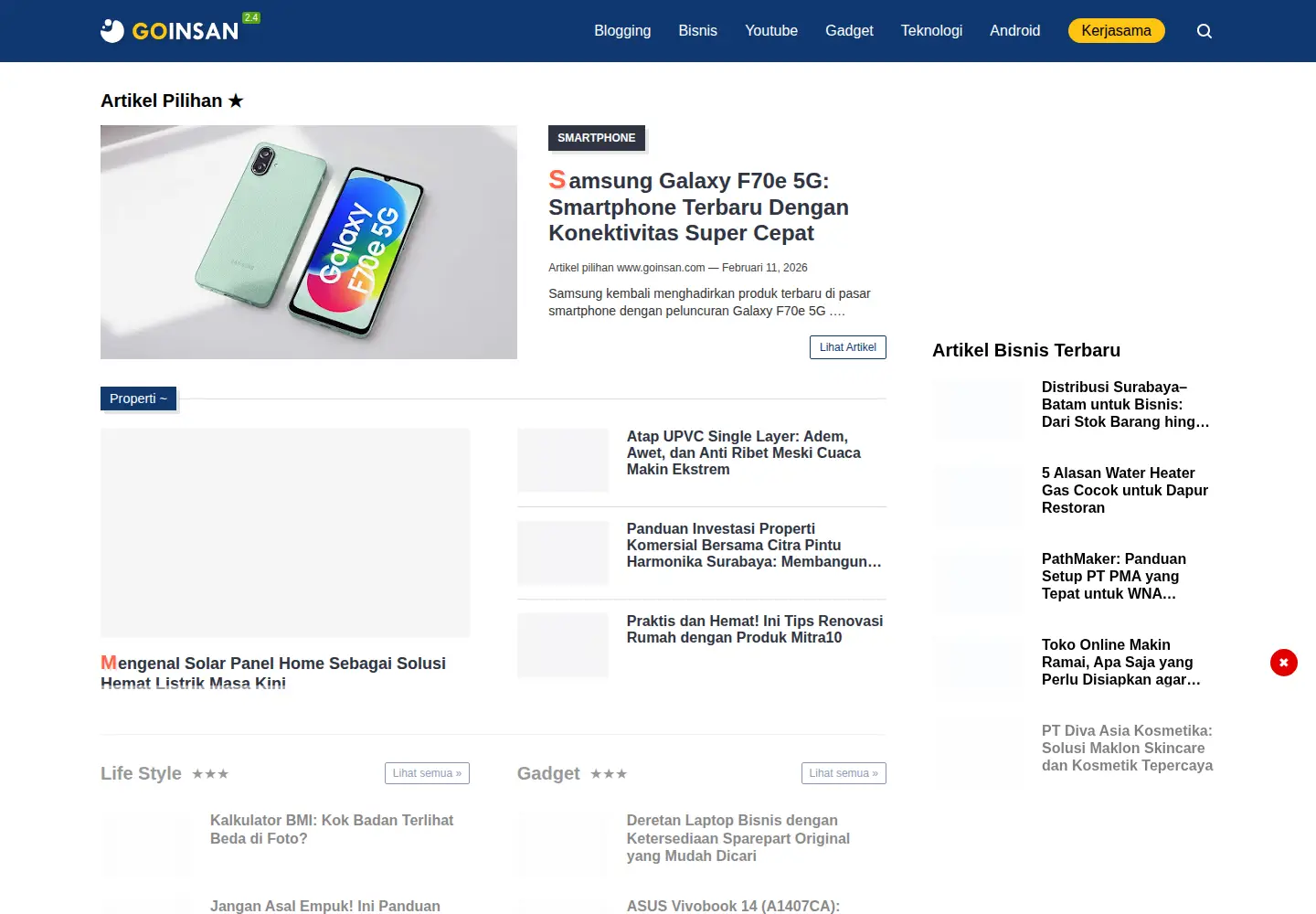The width and height of the screenshot is (1316, 914).
Task: Open Distribusi Surabaya–Batam untuk Bisnis article
Action: 1125,404
